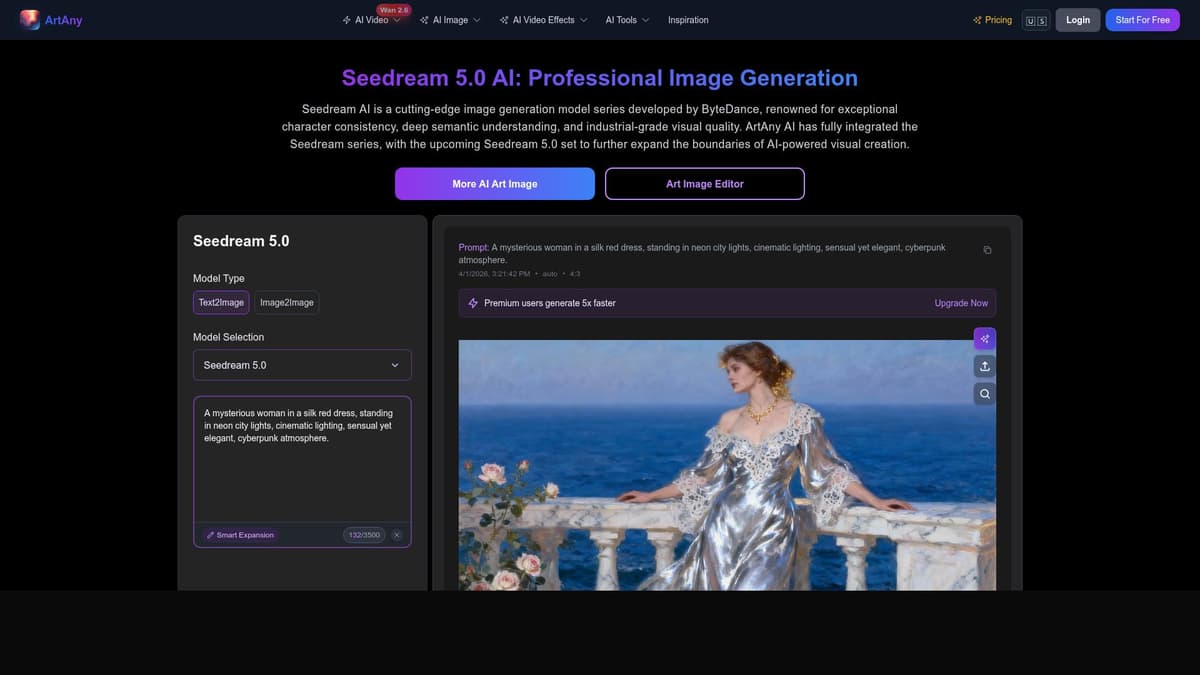
Task: Activate Smart Expansion for the prompt
Action: [x=240, y=534]
